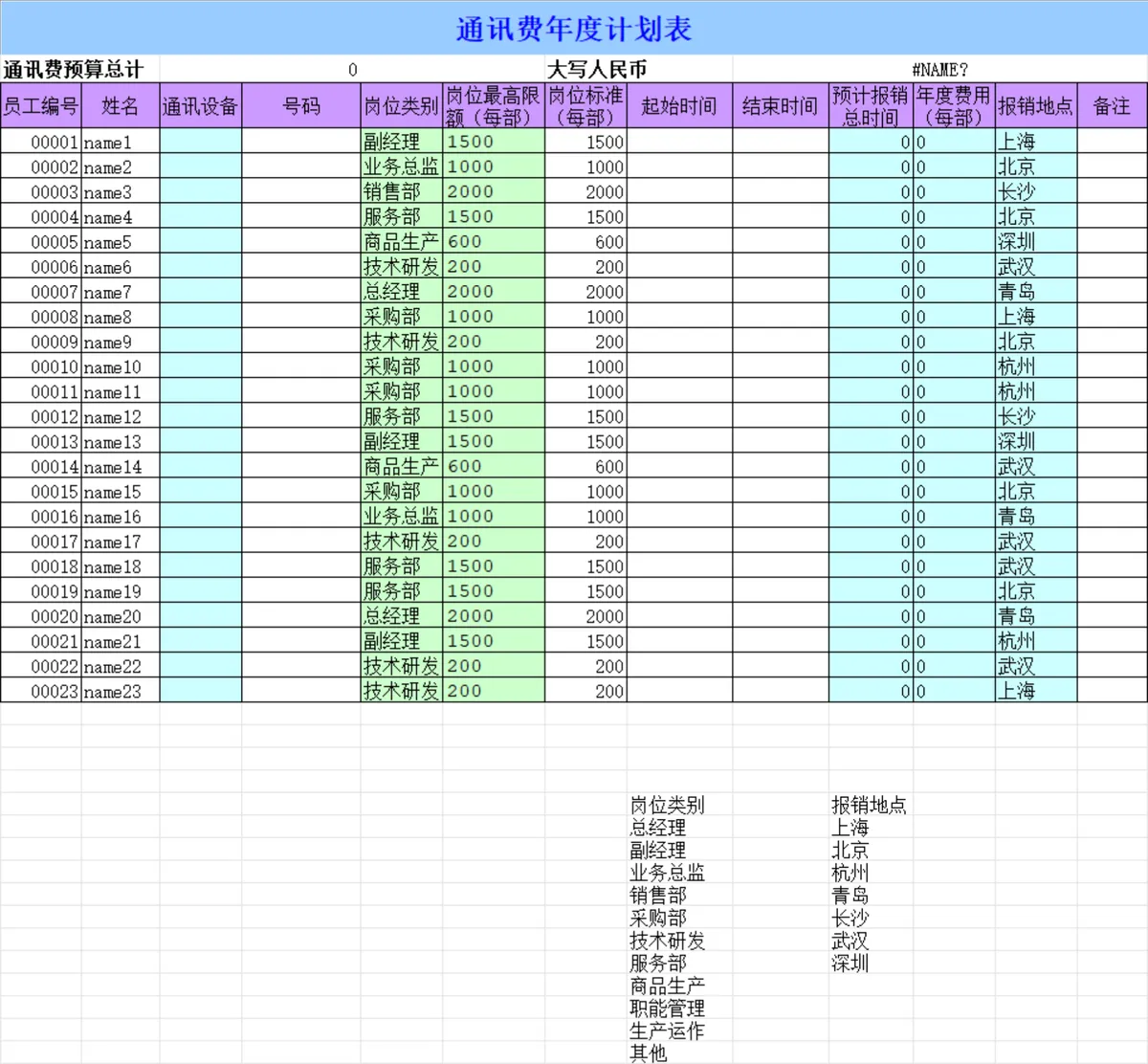
Task: Select the 姓名 column header
Action: pos(120,105)
